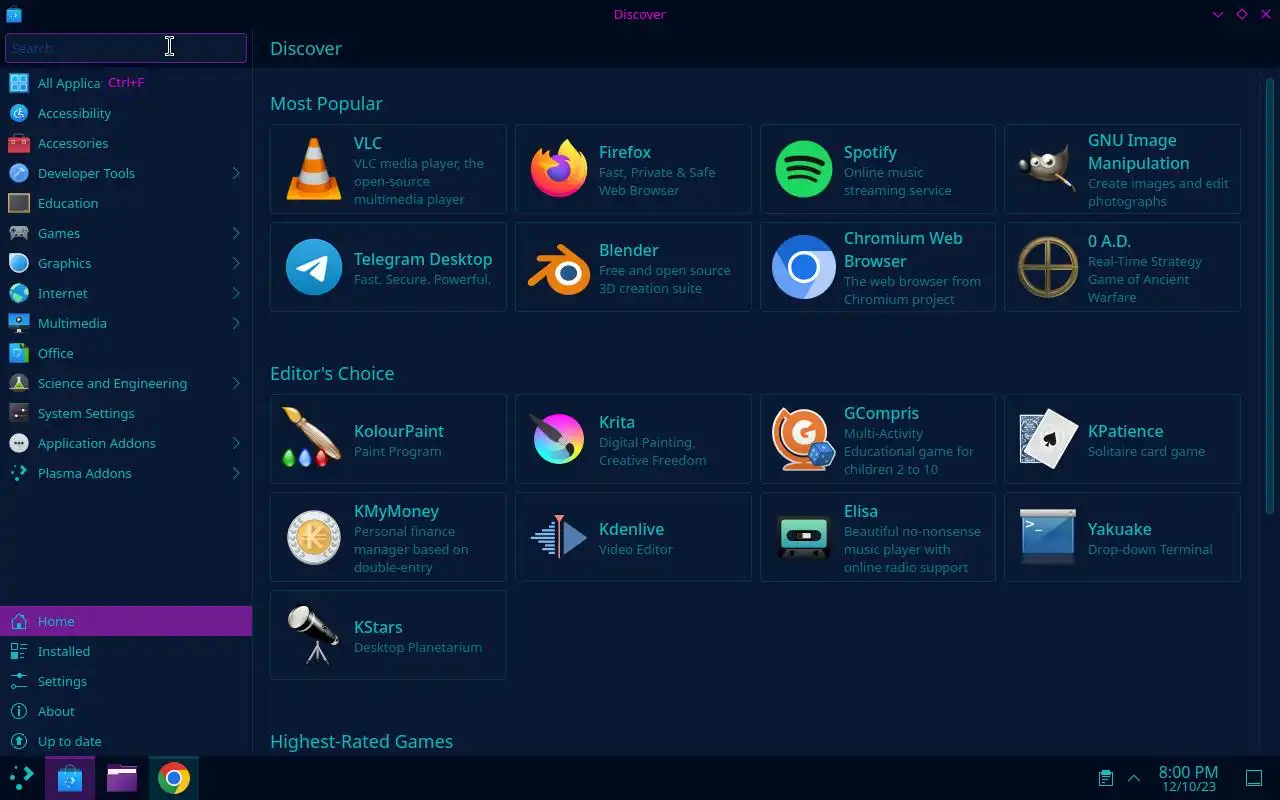Click the 'Telegram Desktop' title text
Viewport: 1280px width, 800px height.
tap(423, 259)
